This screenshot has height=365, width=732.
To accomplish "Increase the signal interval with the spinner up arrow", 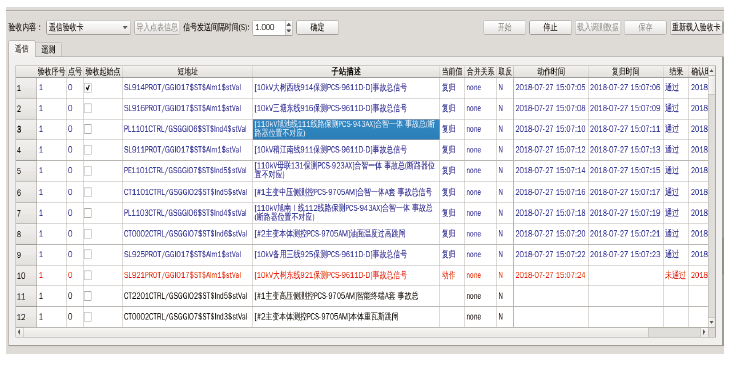I will coord(289,24).
